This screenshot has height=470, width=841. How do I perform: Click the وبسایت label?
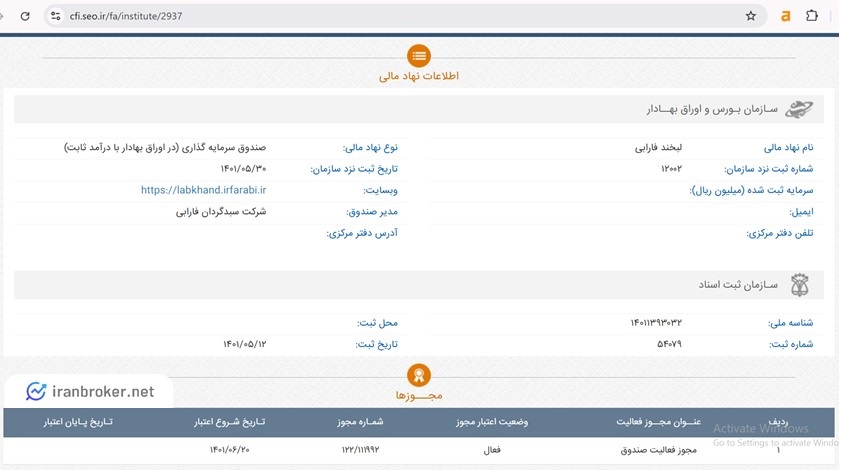380,190
